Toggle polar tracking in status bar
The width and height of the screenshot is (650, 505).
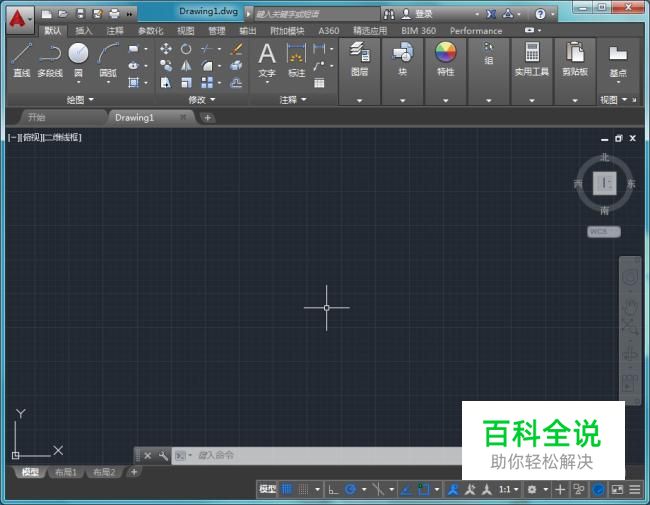(350, 489)
